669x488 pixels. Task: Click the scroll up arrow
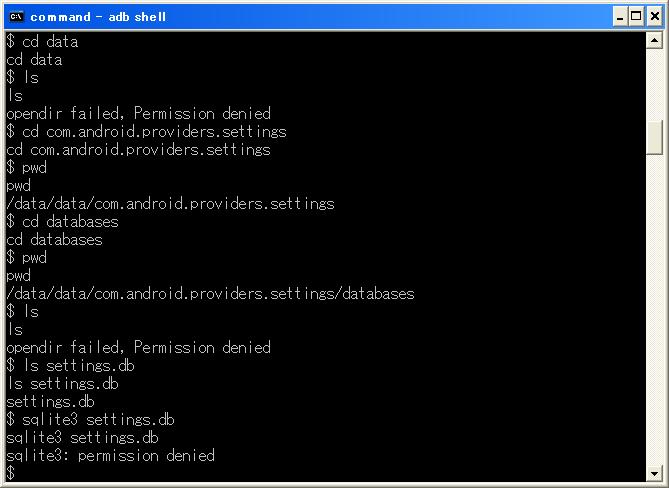654,41
